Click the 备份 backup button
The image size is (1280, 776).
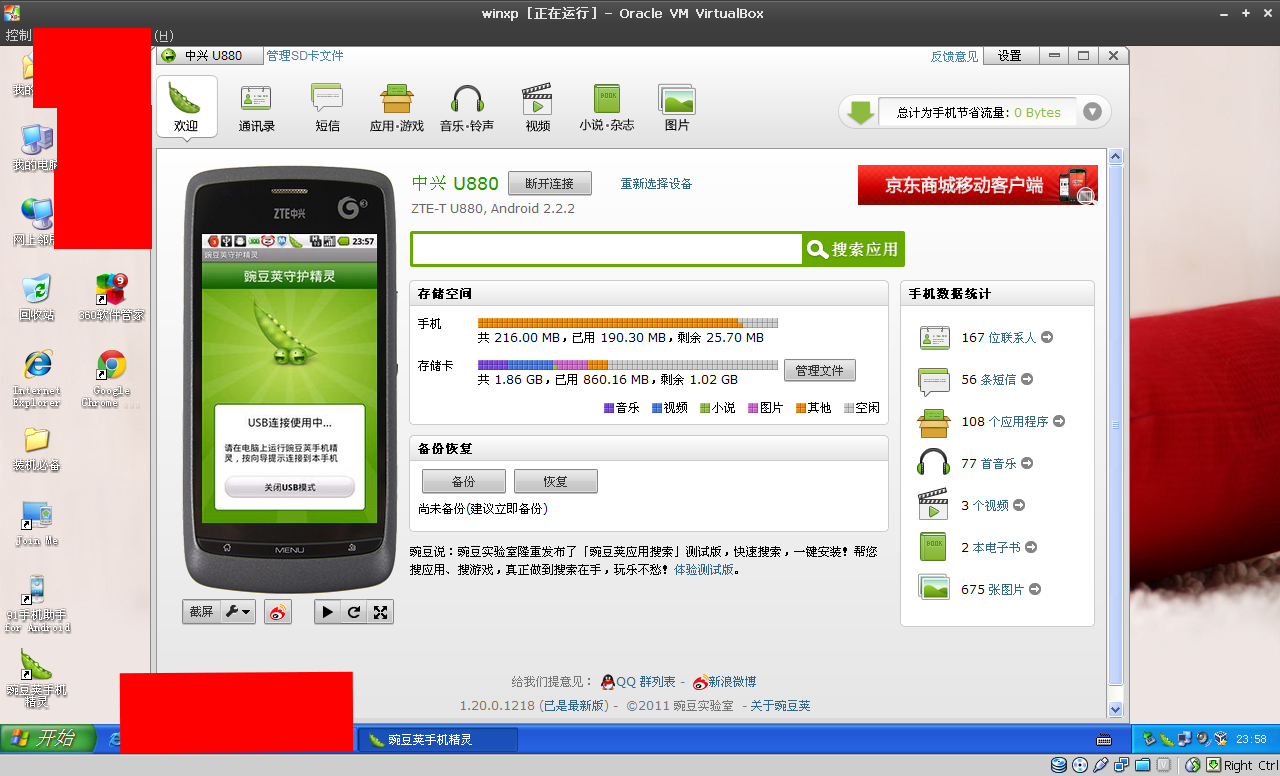[x=464, y=481]
